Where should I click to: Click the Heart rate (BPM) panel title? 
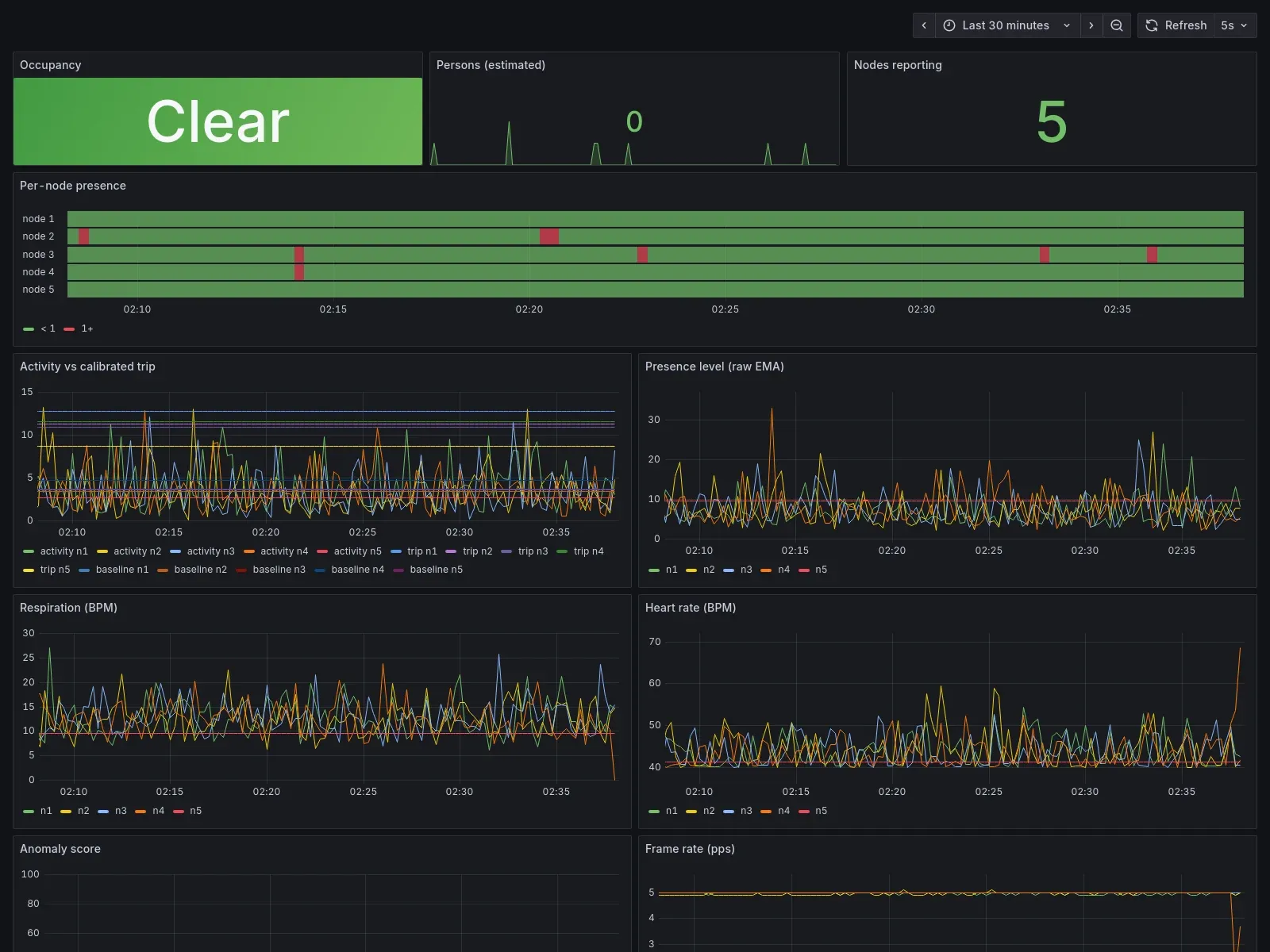point(691,608)
